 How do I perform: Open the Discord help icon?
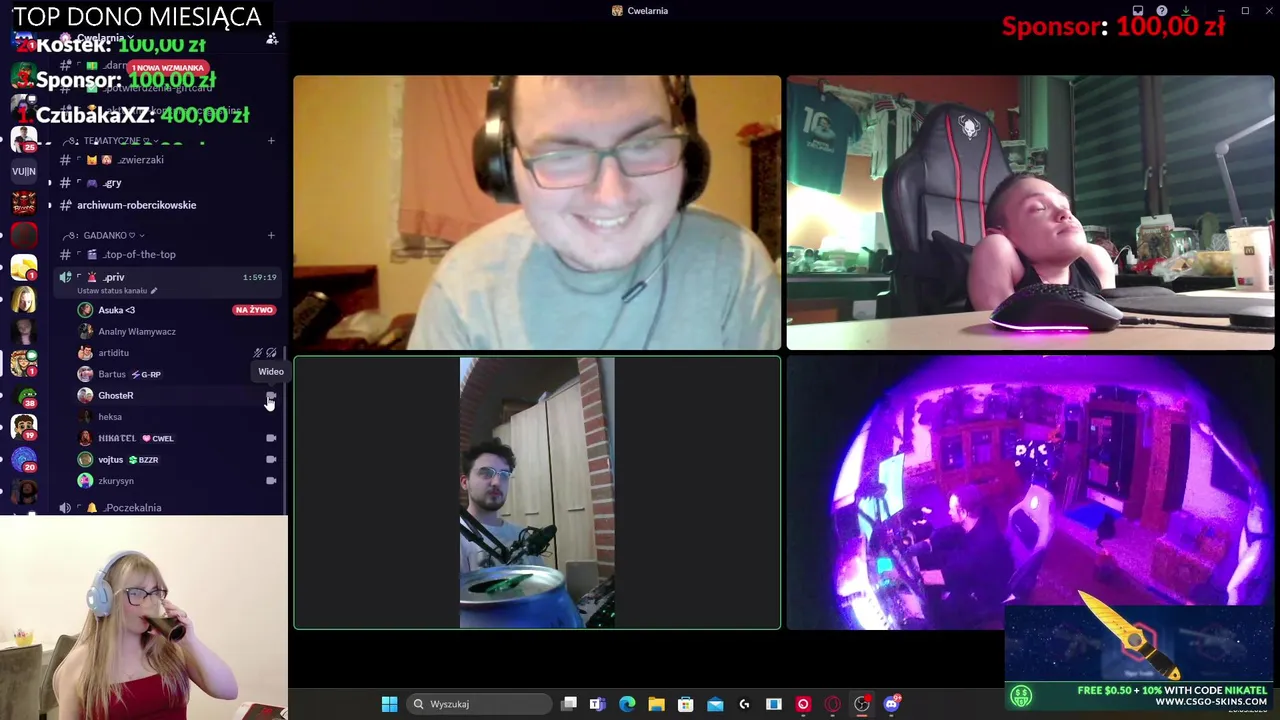click(x=1162, y=11)
